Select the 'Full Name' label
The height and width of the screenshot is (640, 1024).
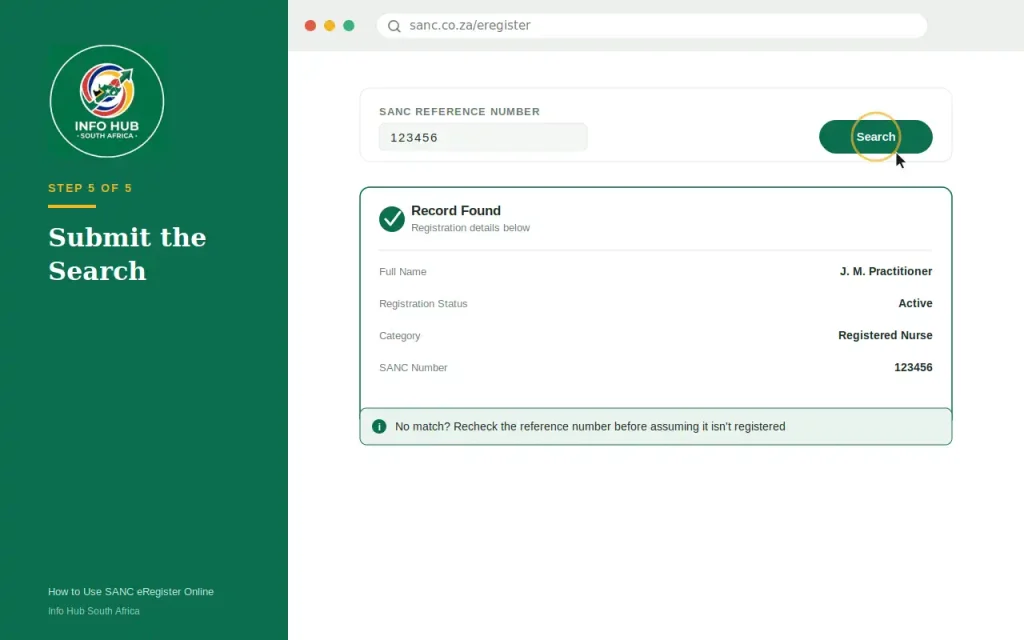[403, 272]
